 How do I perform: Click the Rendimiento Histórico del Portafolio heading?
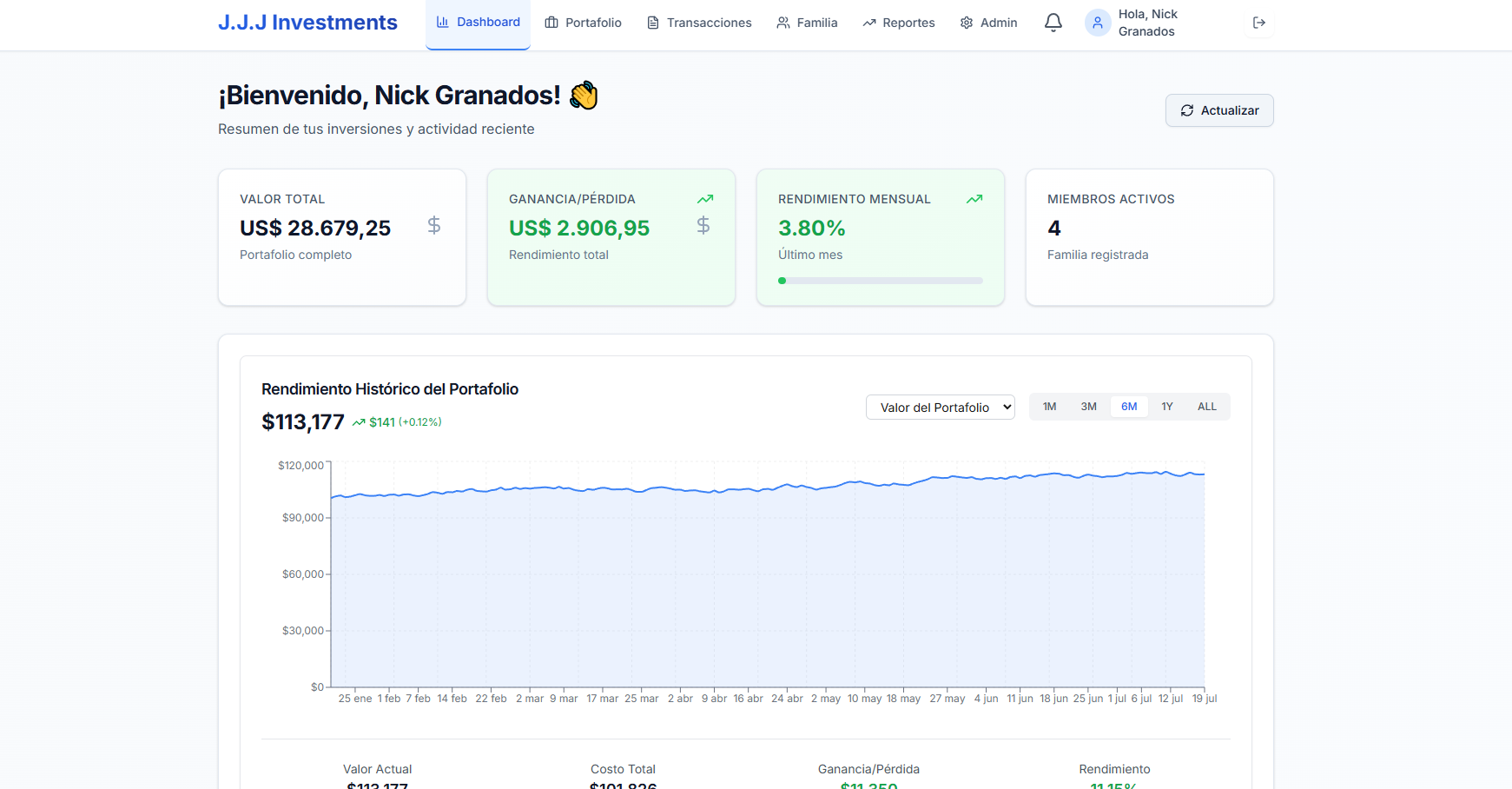390,389
